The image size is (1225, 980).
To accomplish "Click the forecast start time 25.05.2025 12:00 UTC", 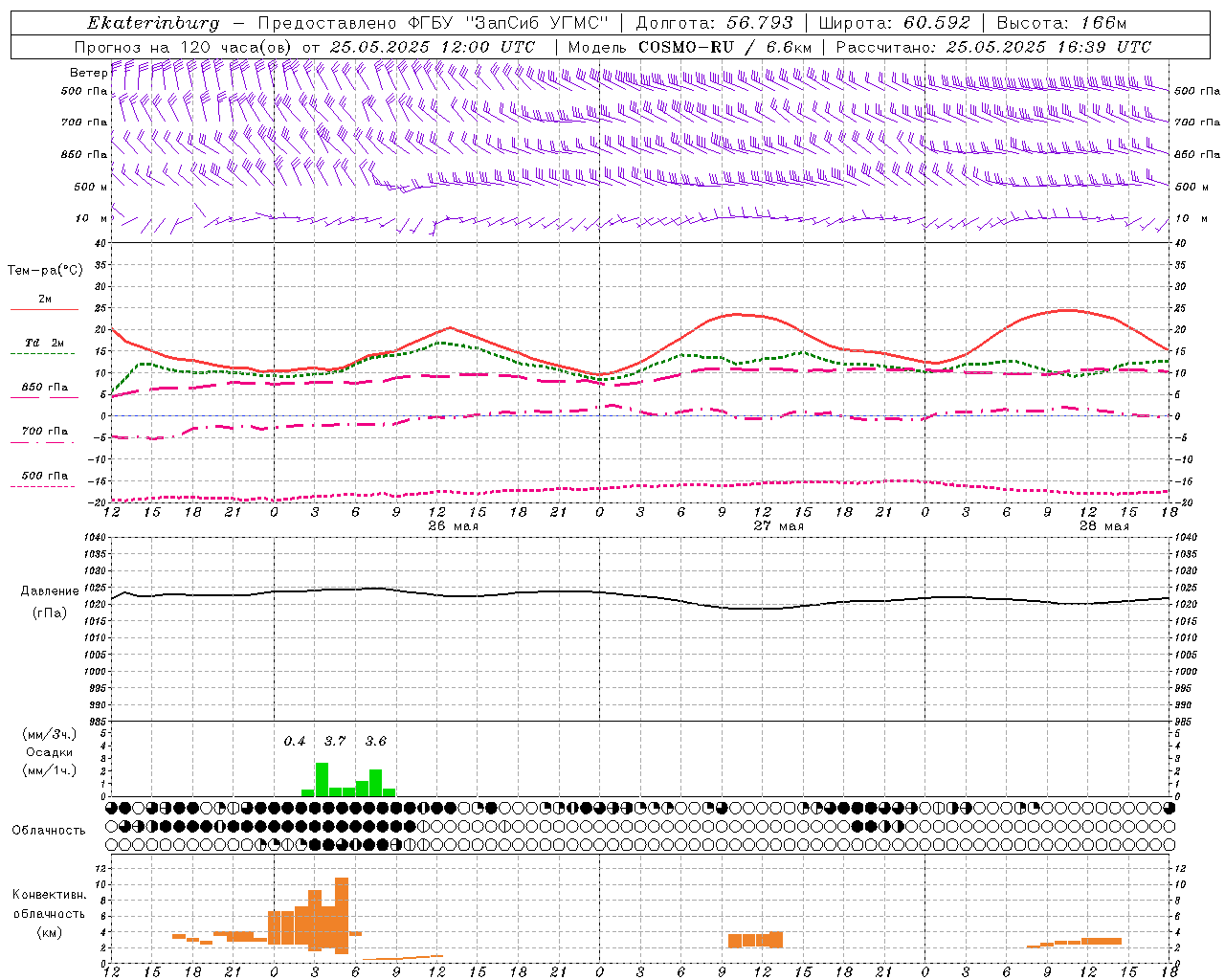I will pyautogui.click(x=433, y=47).
